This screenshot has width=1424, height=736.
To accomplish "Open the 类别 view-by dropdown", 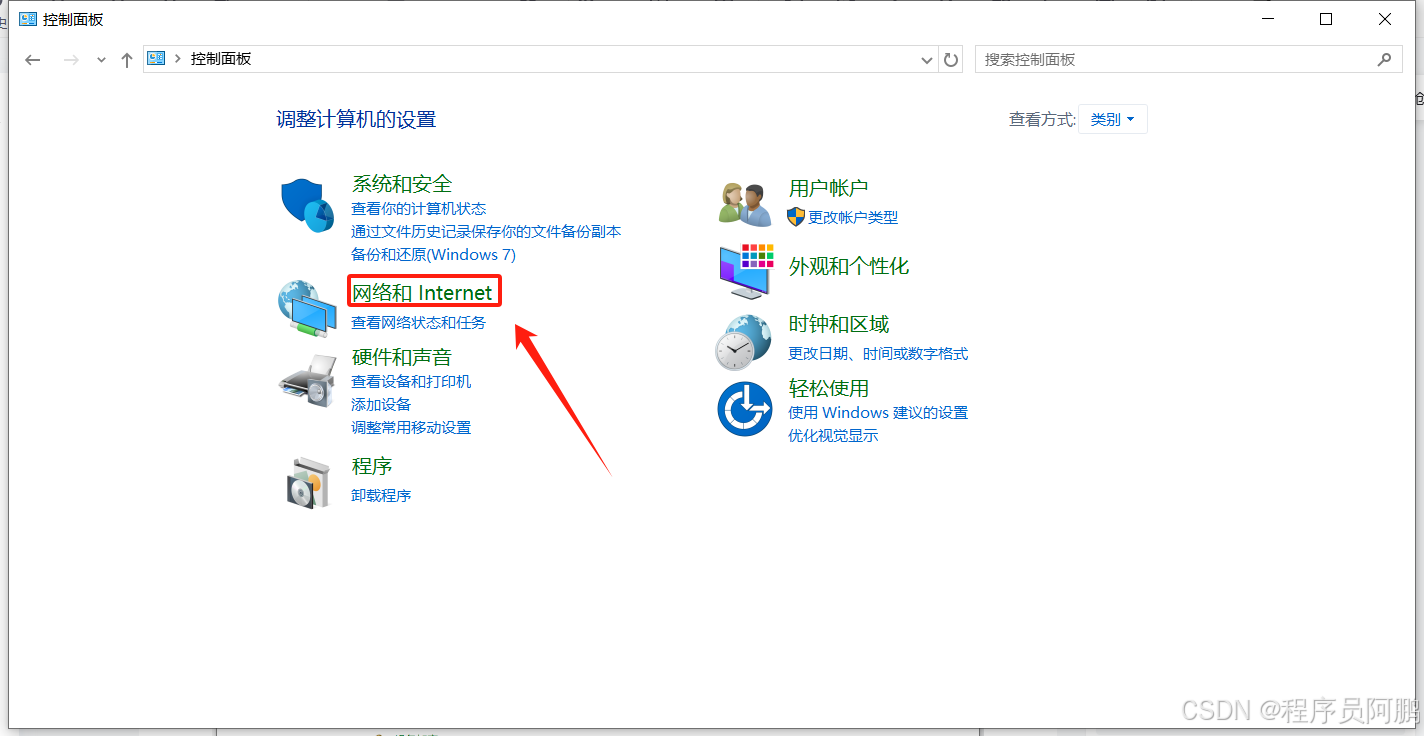I will pyautogui.click(x=1112, y=119).
